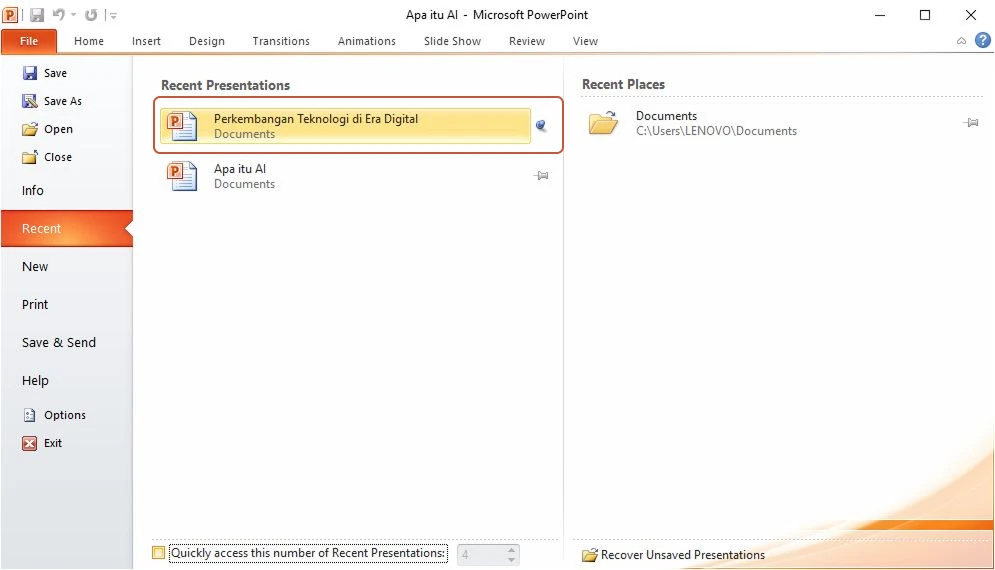This screenshot has height=570, width=995.
Task: Click the Close label in Backstage menu
Action: [x=58, y=157]
